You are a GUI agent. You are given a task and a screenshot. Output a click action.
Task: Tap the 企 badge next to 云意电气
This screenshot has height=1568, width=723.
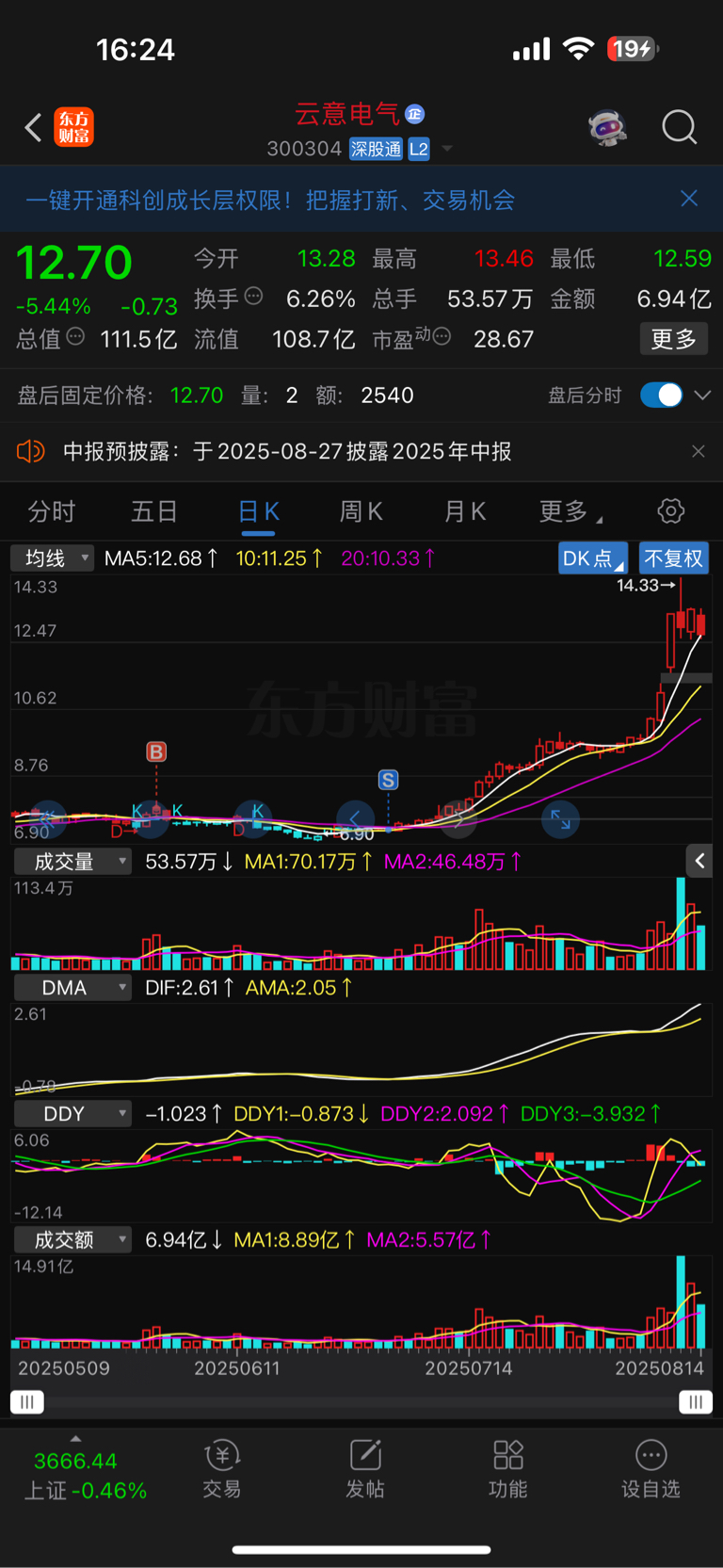[414, 114]
